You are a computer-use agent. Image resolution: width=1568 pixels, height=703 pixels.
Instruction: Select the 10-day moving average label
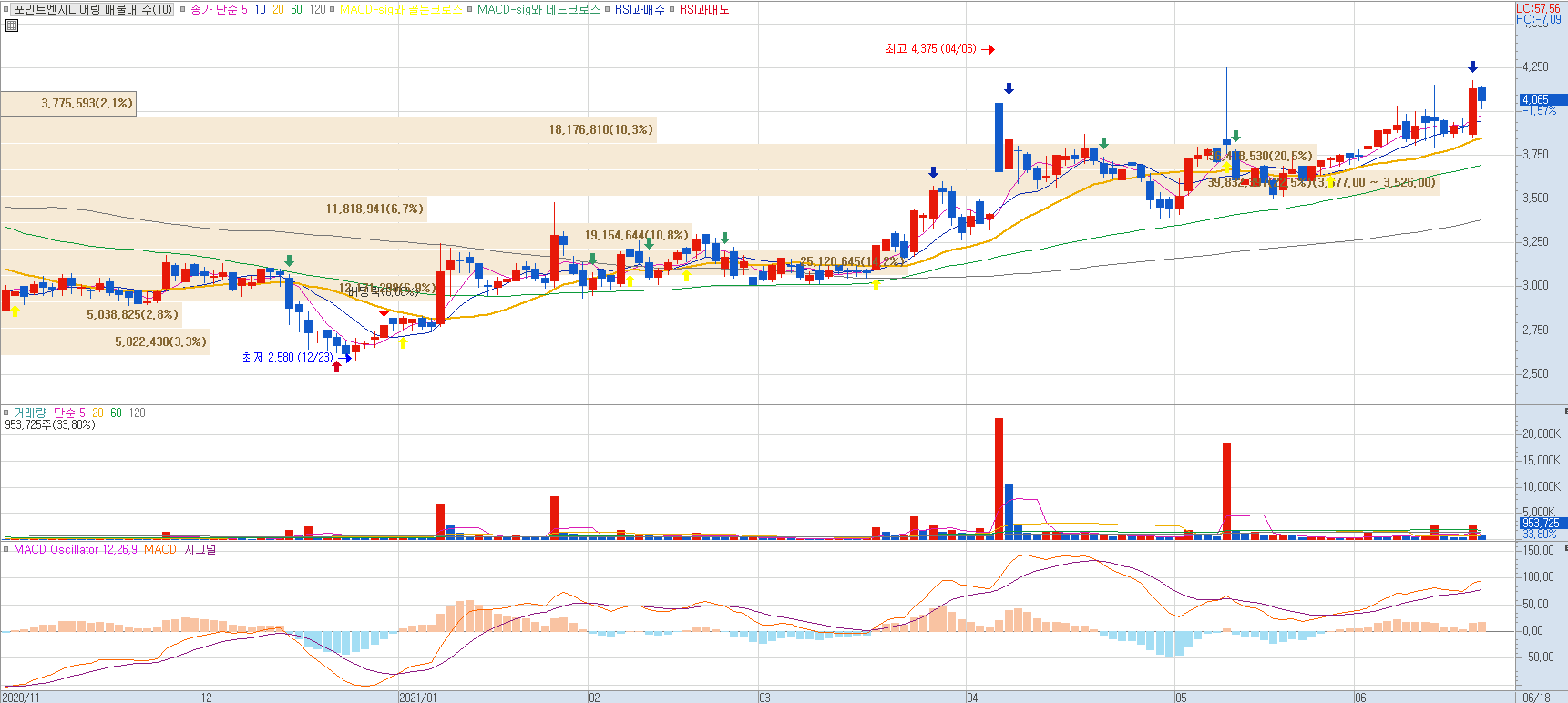(x=260, y=9)
